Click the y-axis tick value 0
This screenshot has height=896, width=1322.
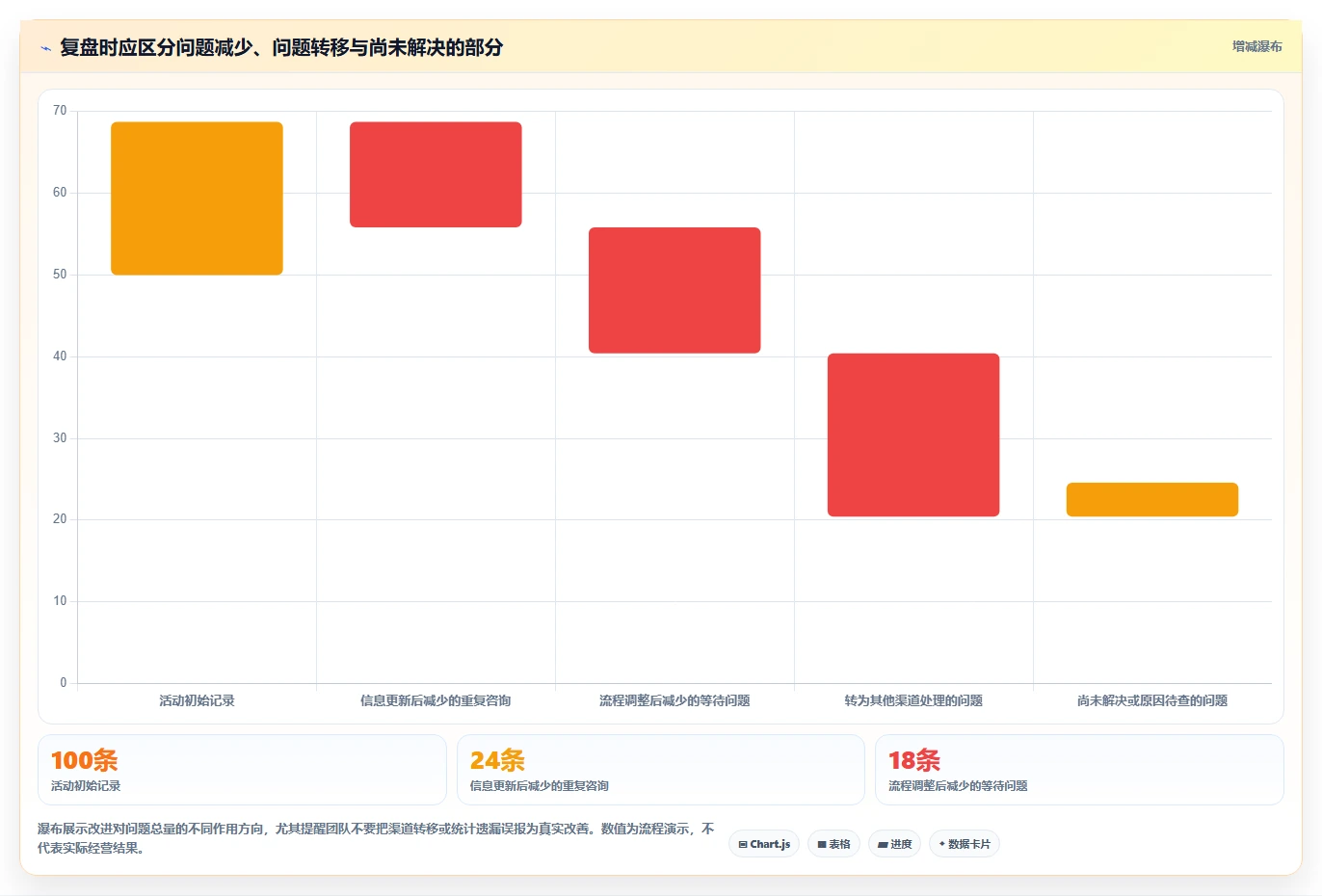click(64, 683)
